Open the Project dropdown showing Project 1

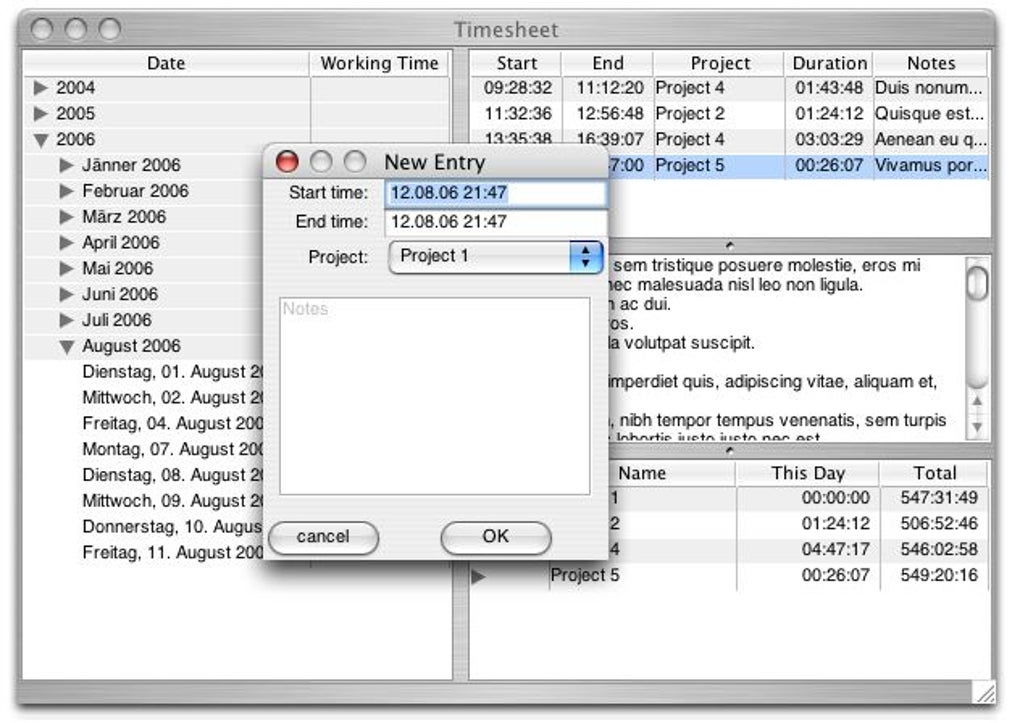pos(496,256)
